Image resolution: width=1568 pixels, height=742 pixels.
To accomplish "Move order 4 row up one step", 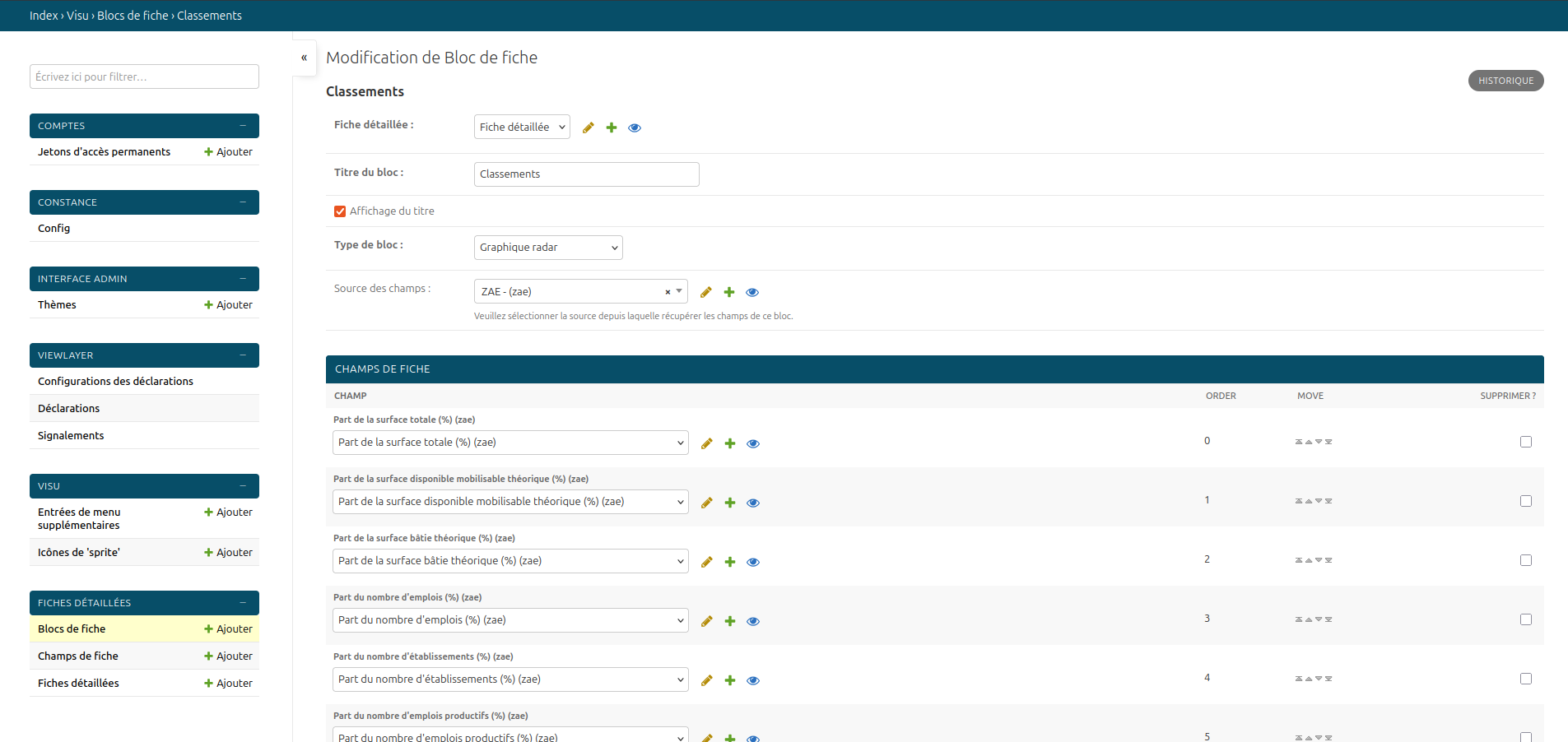I will 1309,679.
